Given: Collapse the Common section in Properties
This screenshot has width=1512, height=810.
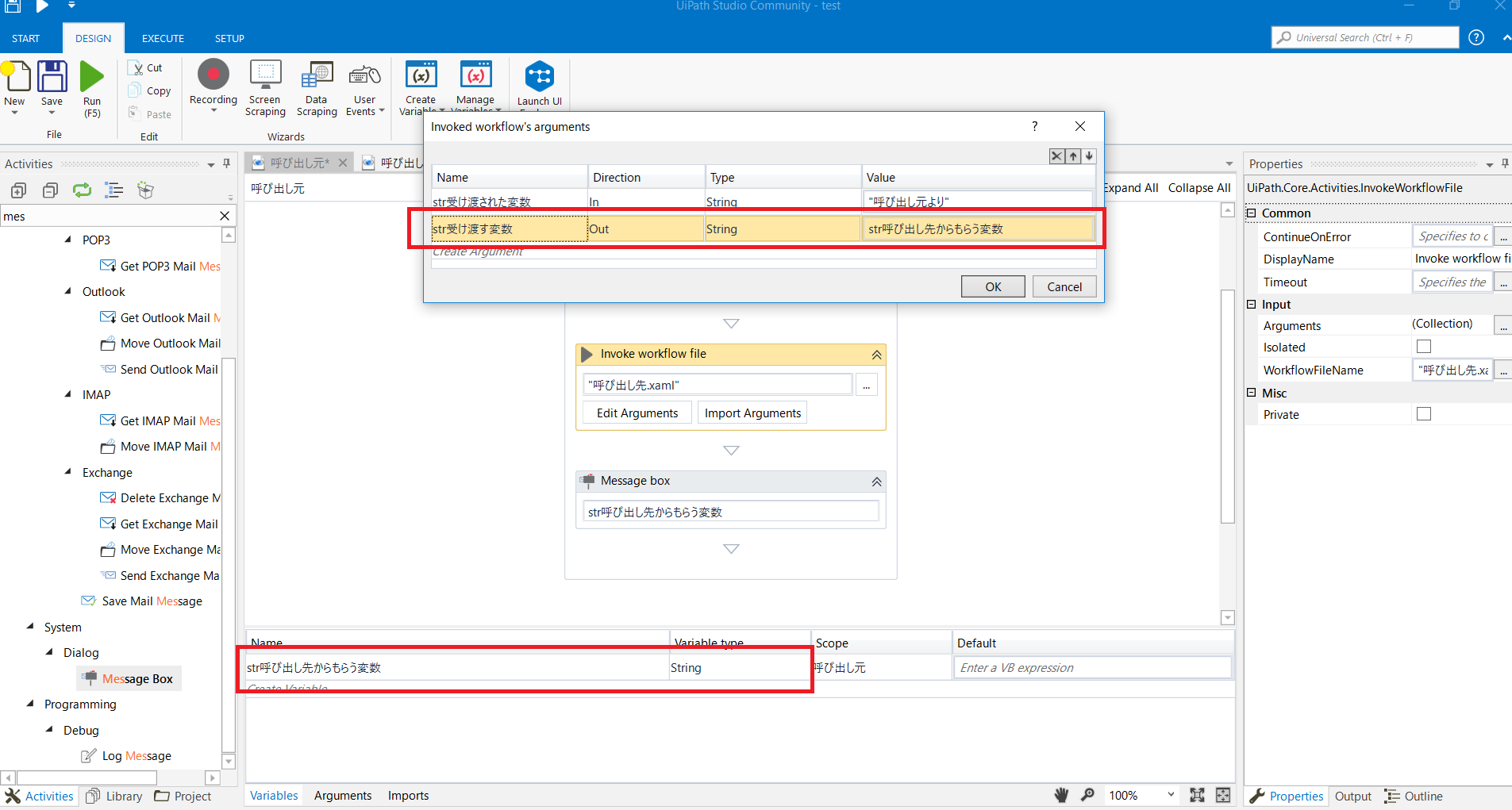Looking at the screenshot, I should point(1250,213).
